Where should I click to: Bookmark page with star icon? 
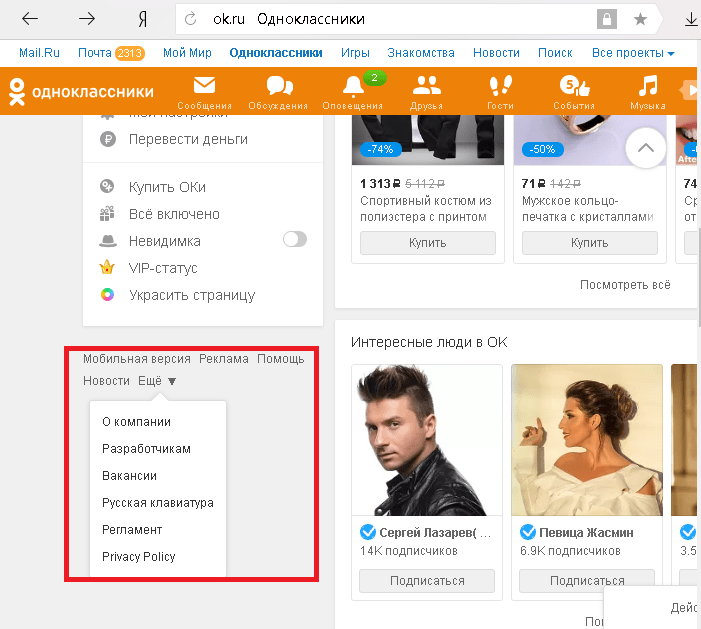click(640, 19)
